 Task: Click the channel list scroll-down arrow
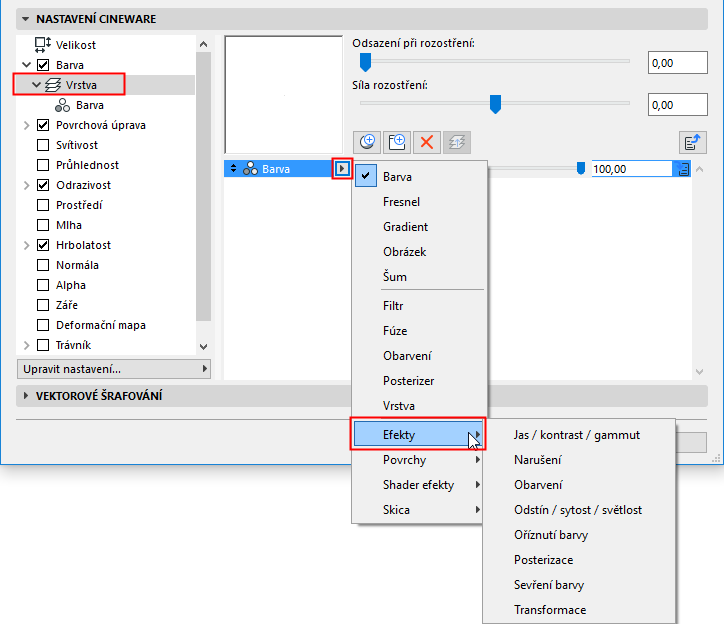click(203, 346)
